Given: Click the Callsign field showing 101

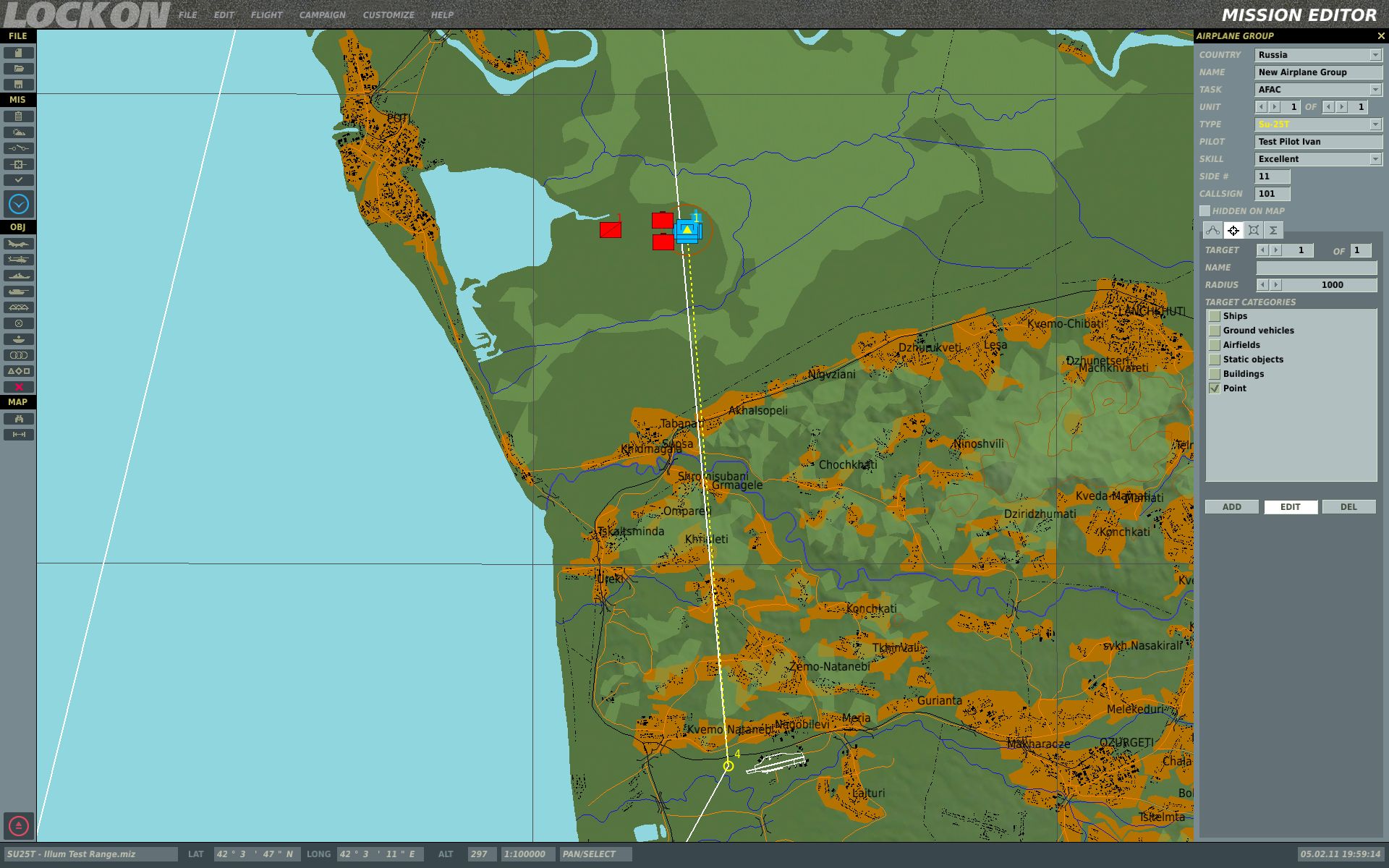Looking at the screenshot, I should [x=1273, y=194].
